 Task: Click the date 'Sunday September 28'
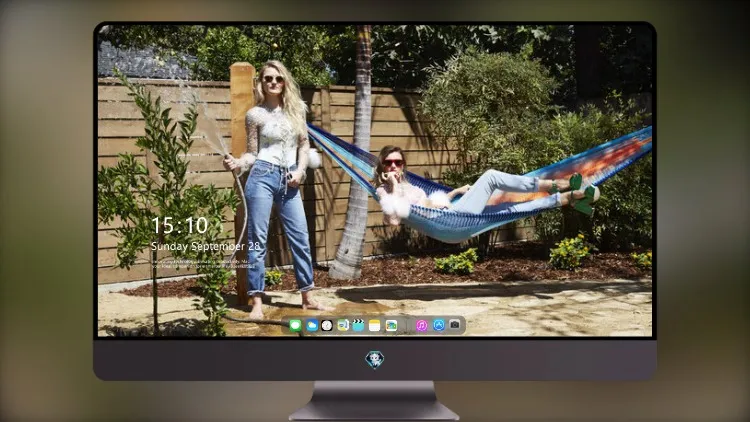(206, 246)
